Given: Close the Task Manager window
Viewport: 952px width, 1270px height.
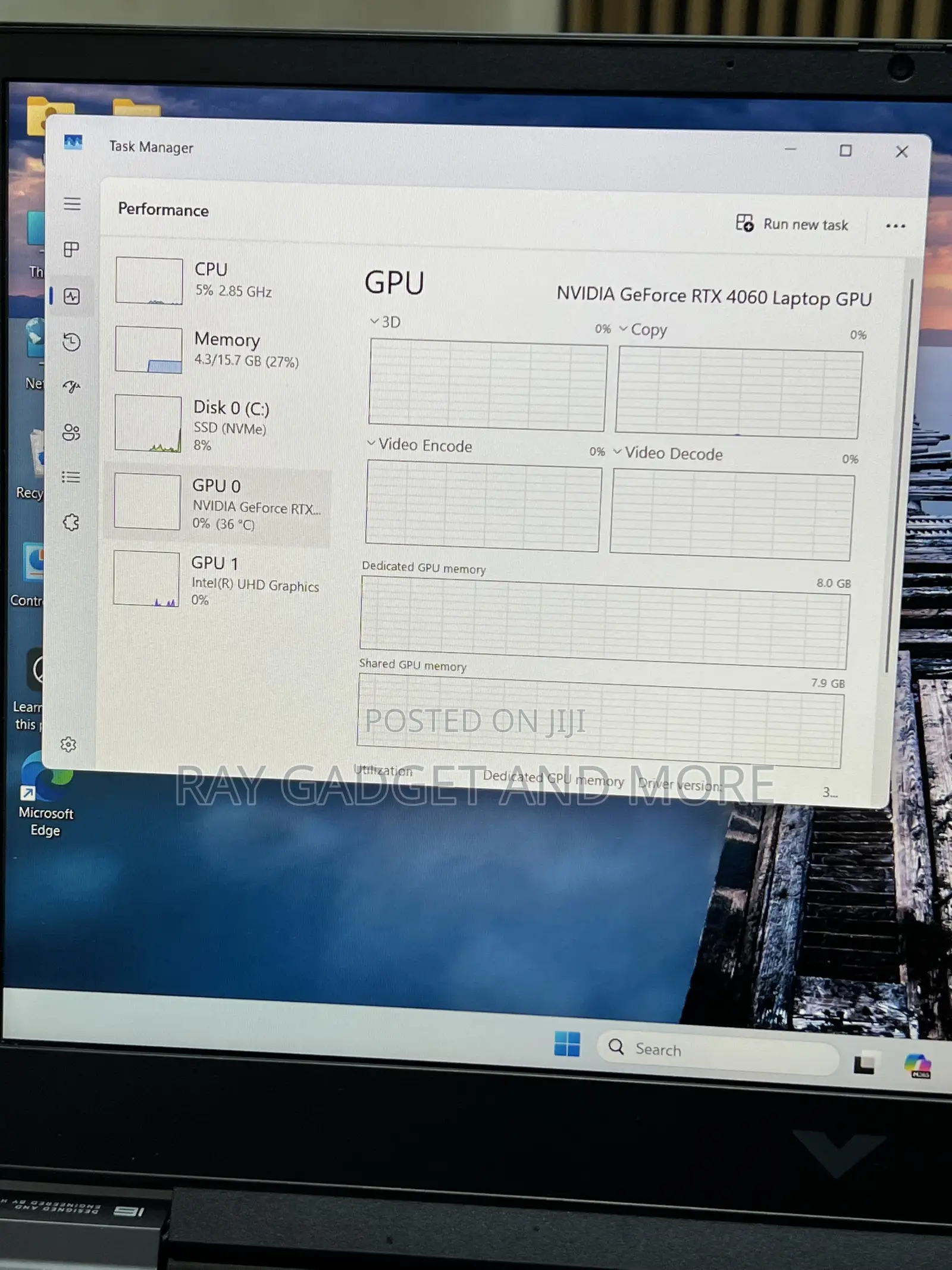Looking at the screenshot, I should click(x=902, y=152).
